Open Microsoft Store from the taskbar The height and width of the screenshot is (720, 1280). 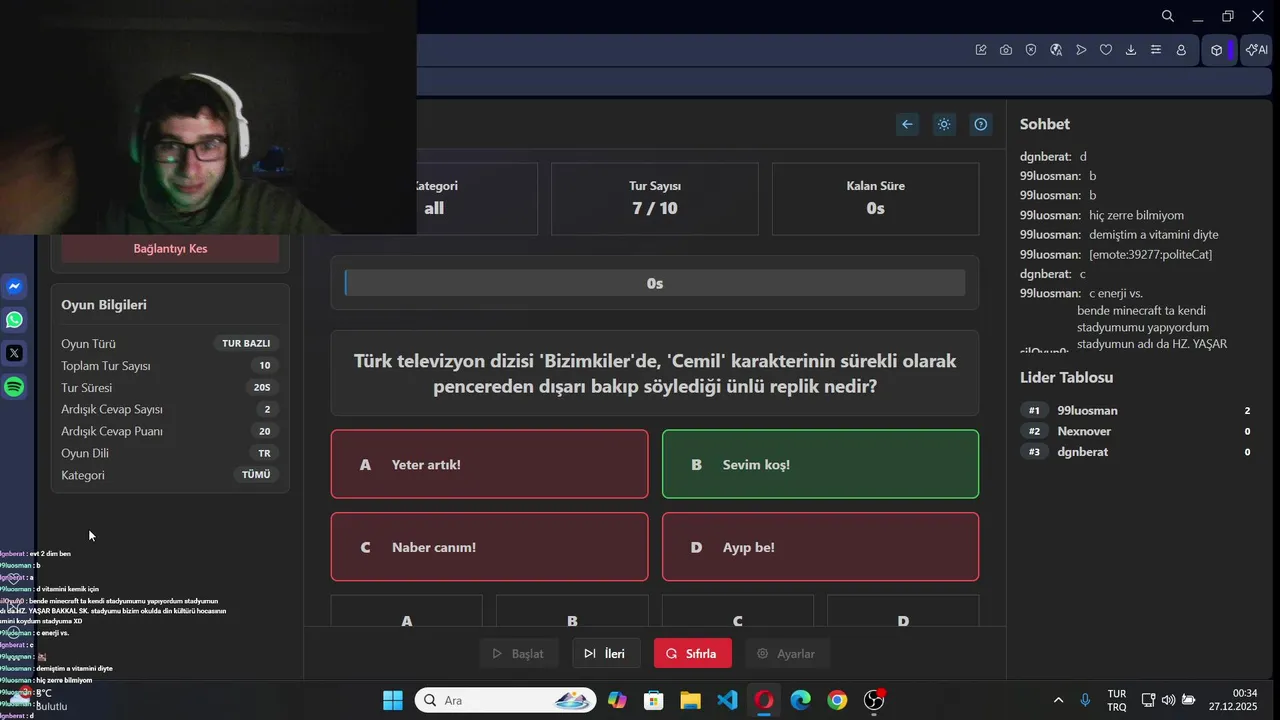[x=654, y=700]
